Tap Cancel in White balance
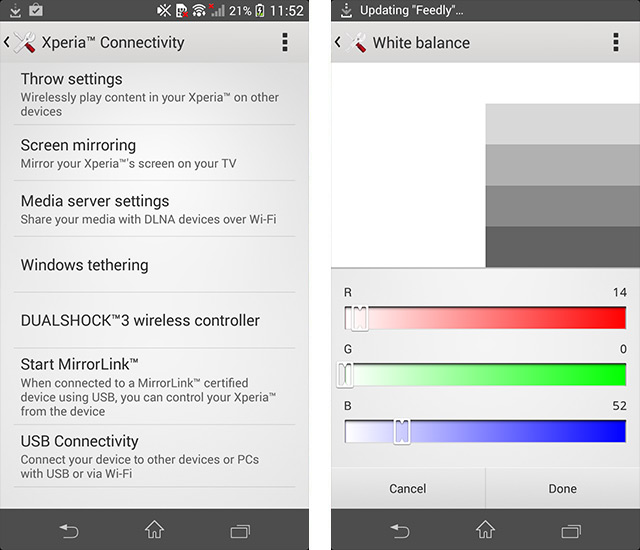Viewport: 640px width, 550px height. (408, 488)
